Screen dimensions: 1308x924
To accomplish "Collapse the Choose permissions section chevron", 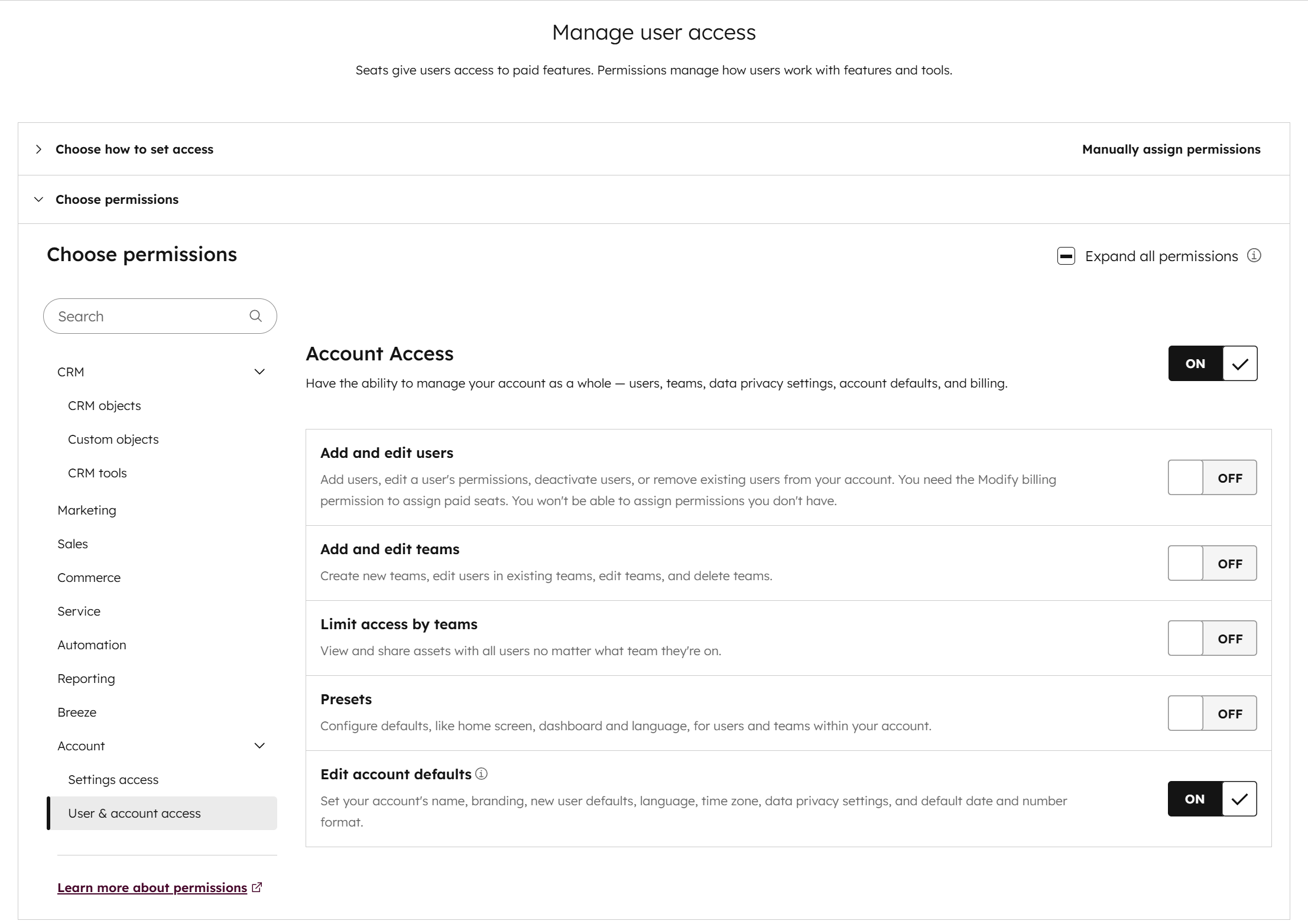I will pos(39,200).
